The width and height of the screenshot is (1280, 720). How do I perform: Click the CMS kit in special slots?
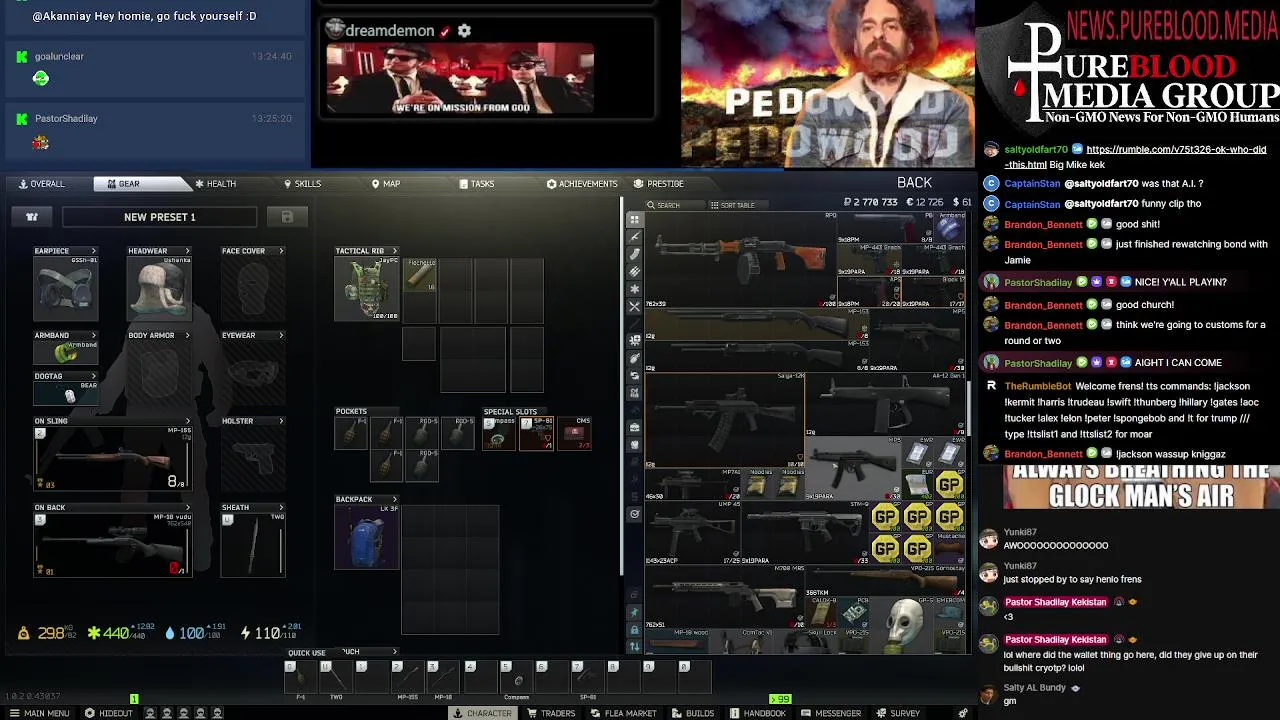[x=575, y=433]
